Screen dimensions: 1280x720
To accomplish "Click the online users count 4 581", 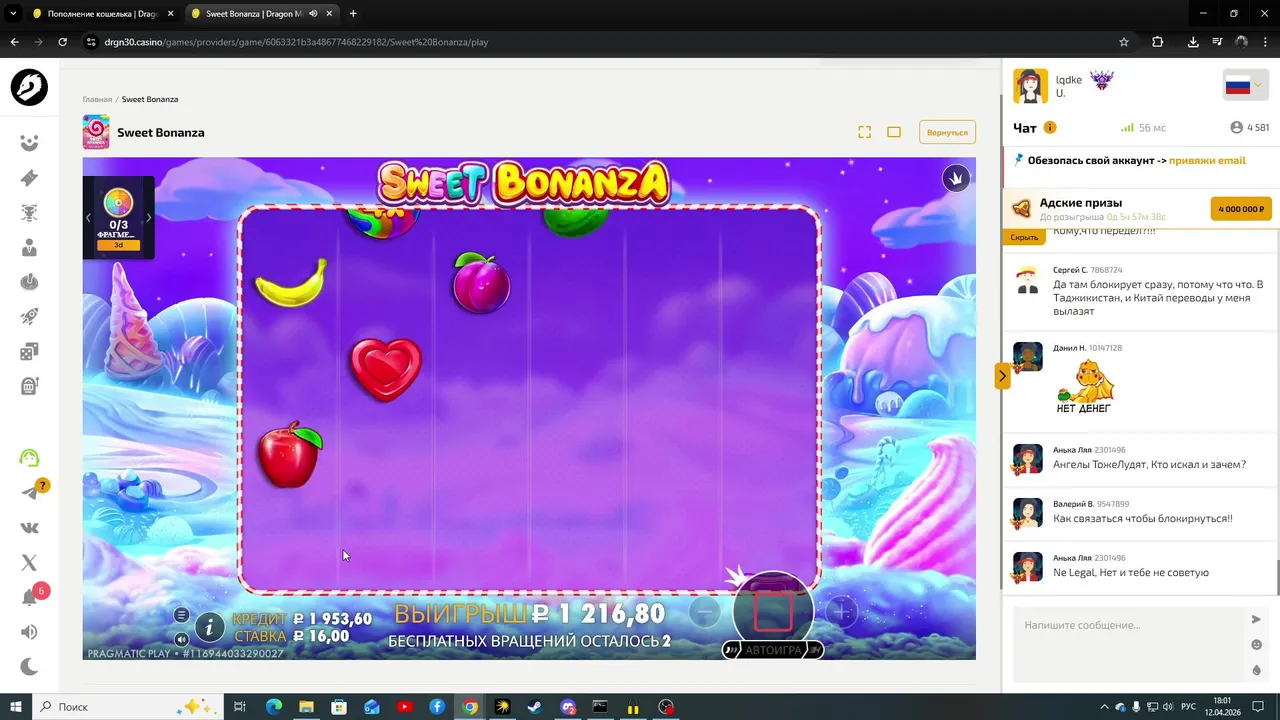I will click(x=1250, y=128).
